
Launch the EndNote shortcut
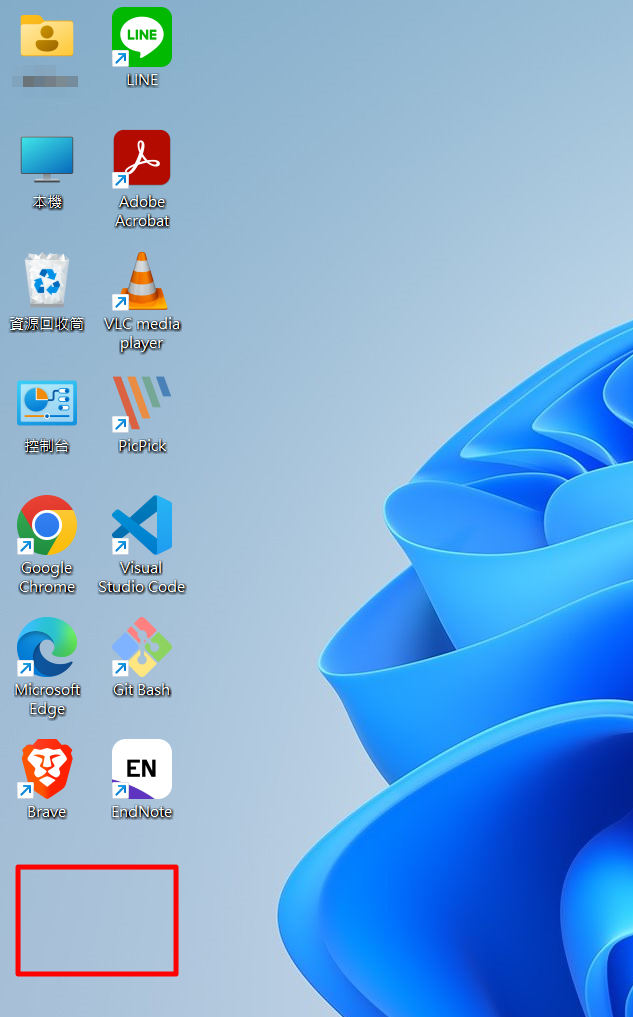pyautogui.click(x=142, y=769)
